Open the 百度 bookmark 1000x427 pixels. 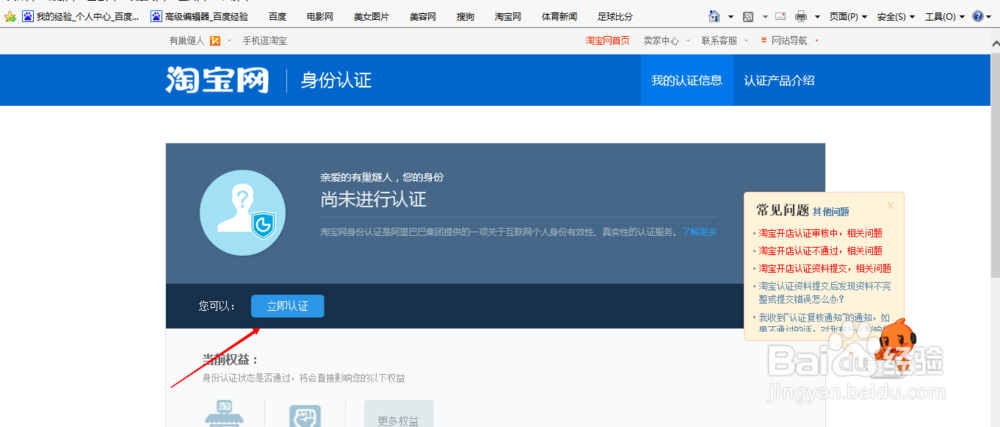click(277, 17)
